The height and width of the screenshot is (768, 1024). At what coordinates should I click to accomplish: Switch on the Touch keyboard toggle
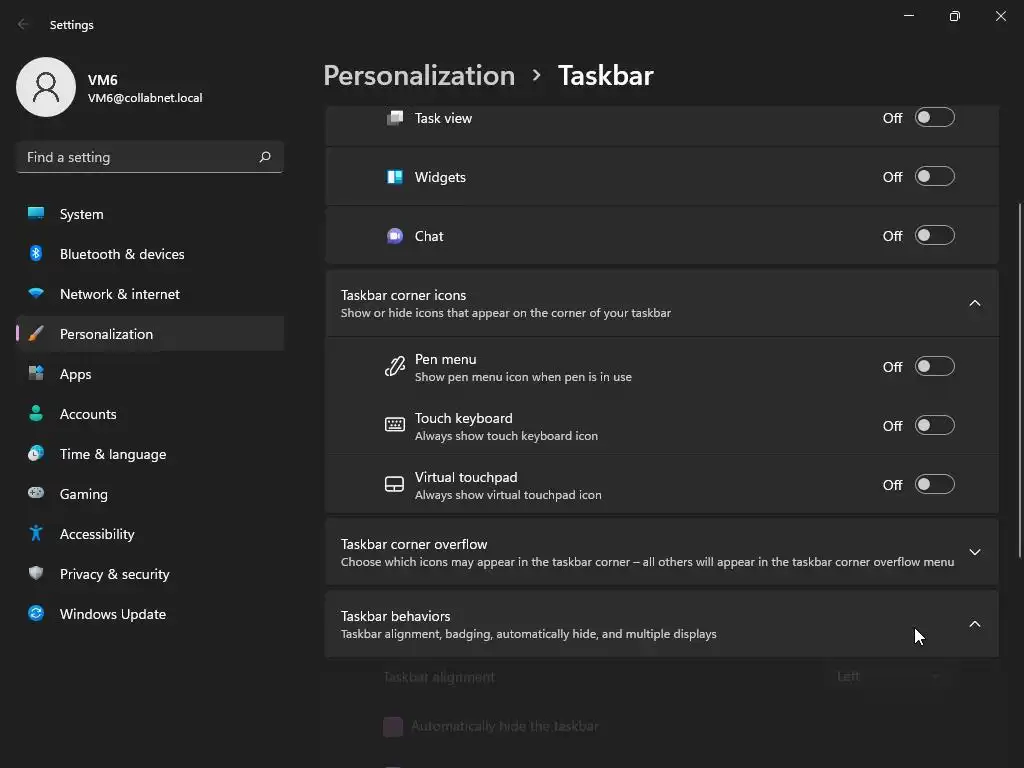(934, 426)
